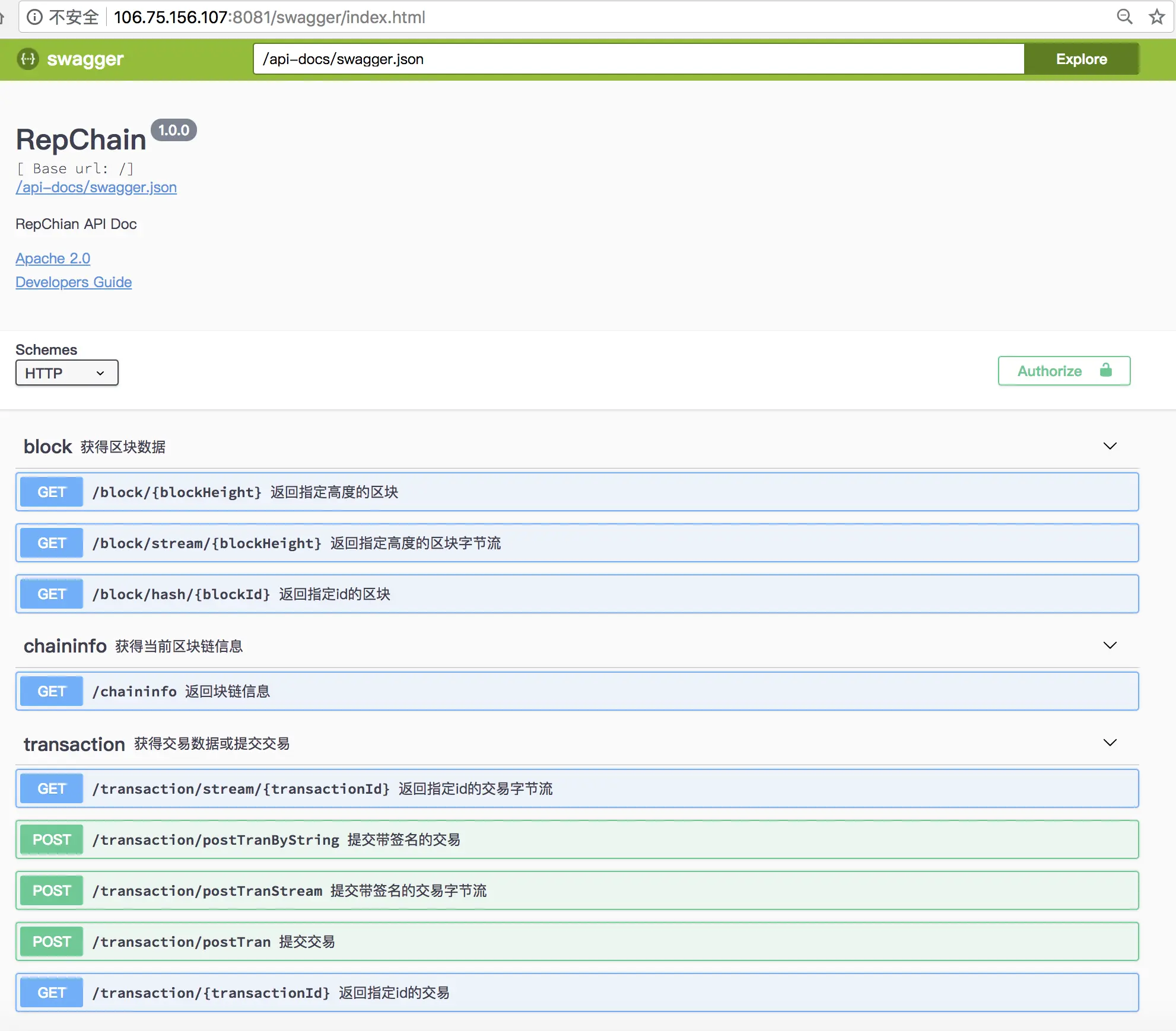Click the /api-docs/swagger.json input field
This screenshot has height=1031, width=1176.
tap(638, 58)
